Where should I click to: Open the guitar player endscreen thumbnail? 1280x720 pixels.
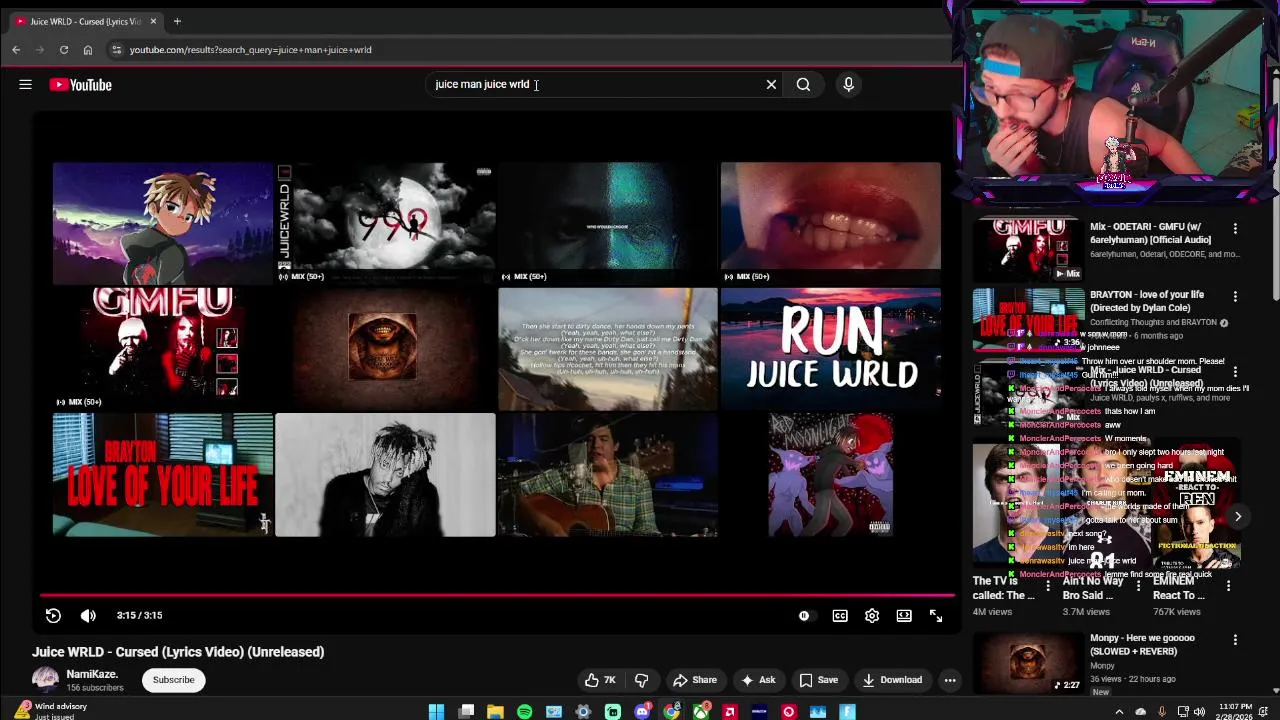607,475
